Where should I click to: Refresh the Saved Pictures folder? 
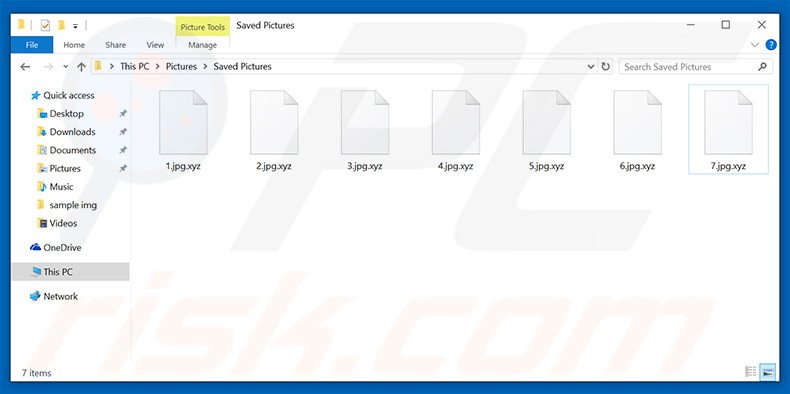605,67
